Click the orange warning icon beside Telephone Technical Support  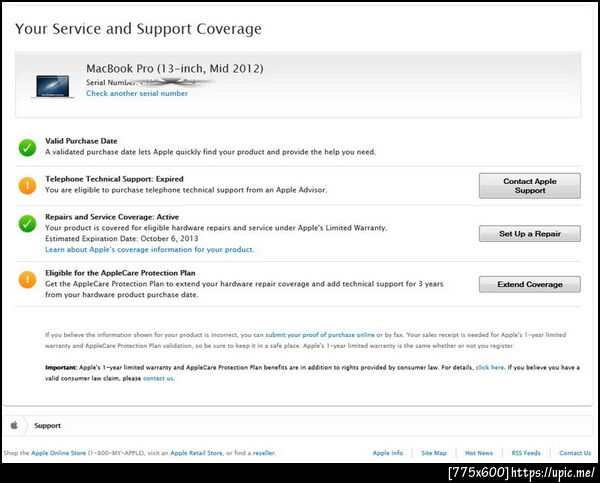[x=27, y=186]
